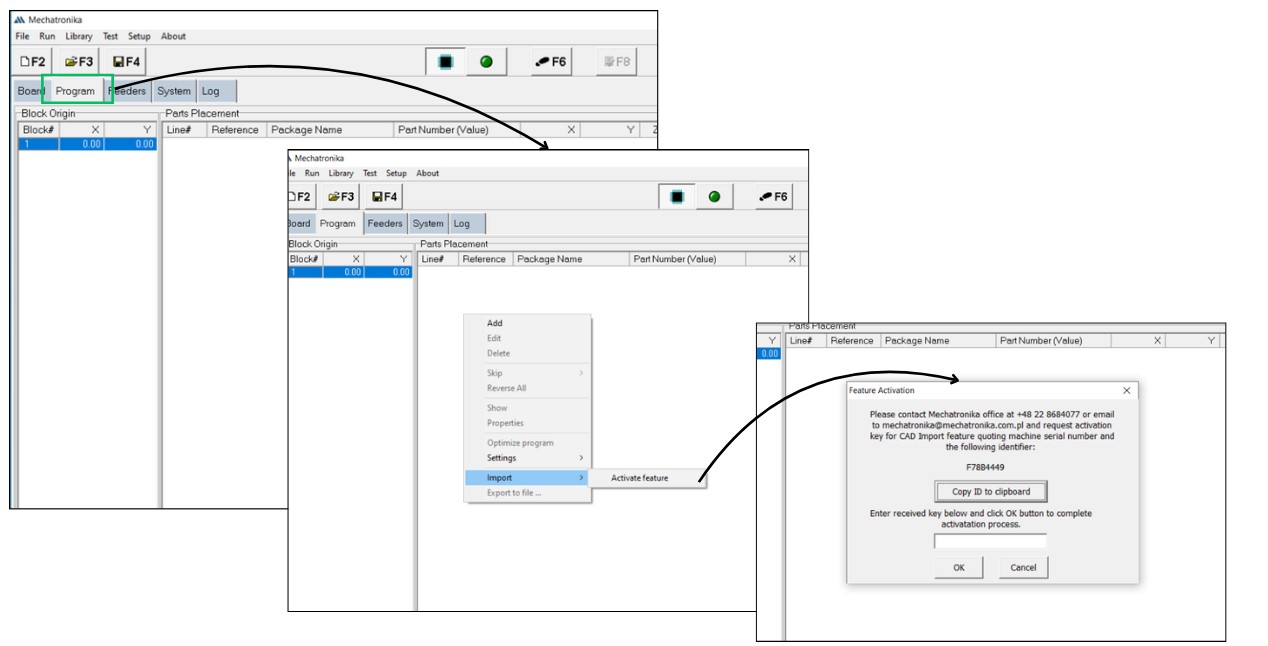This screenshot has width=1268, height=646.
Task: Open the About menu in the back window
Action: tap(173, 36)
